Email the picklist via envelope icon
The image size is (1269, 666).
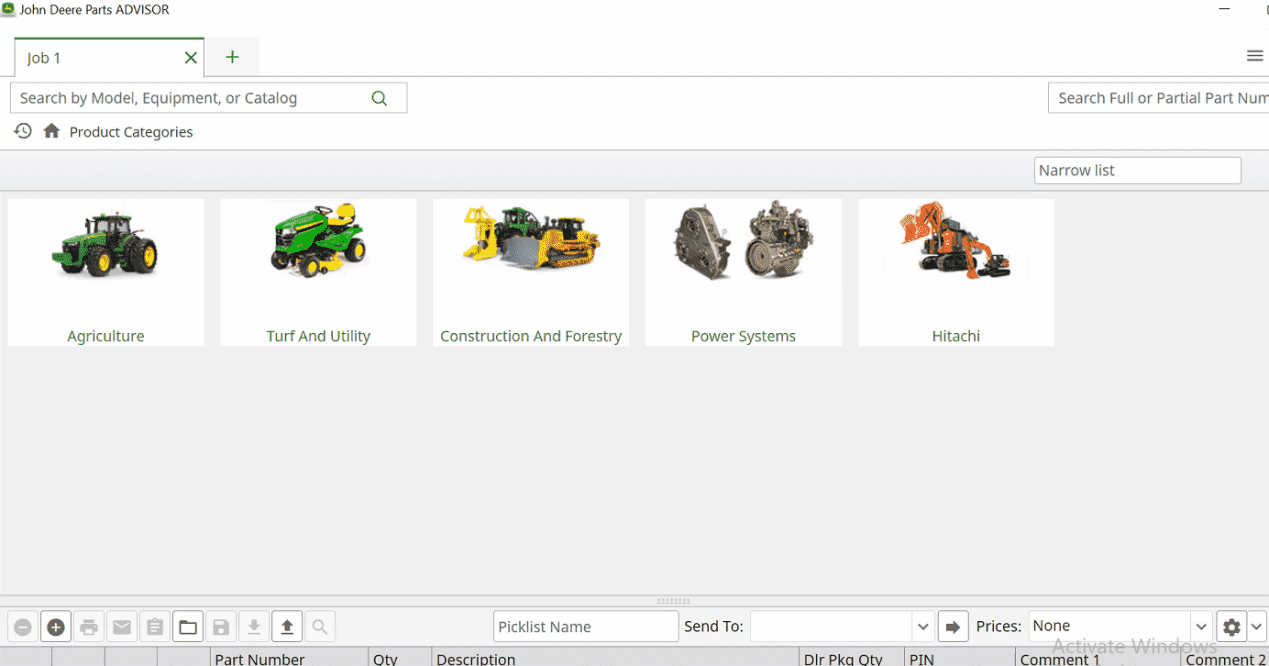point(122,627)
